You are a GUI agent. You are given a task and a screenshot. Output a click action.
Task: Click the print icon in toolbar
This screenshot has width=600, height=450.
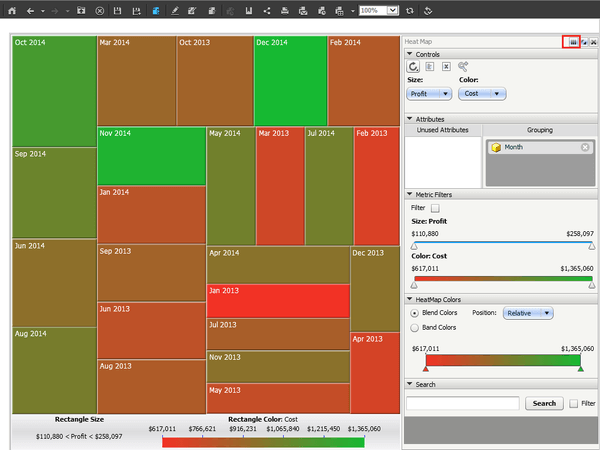(x=285, y=11)
